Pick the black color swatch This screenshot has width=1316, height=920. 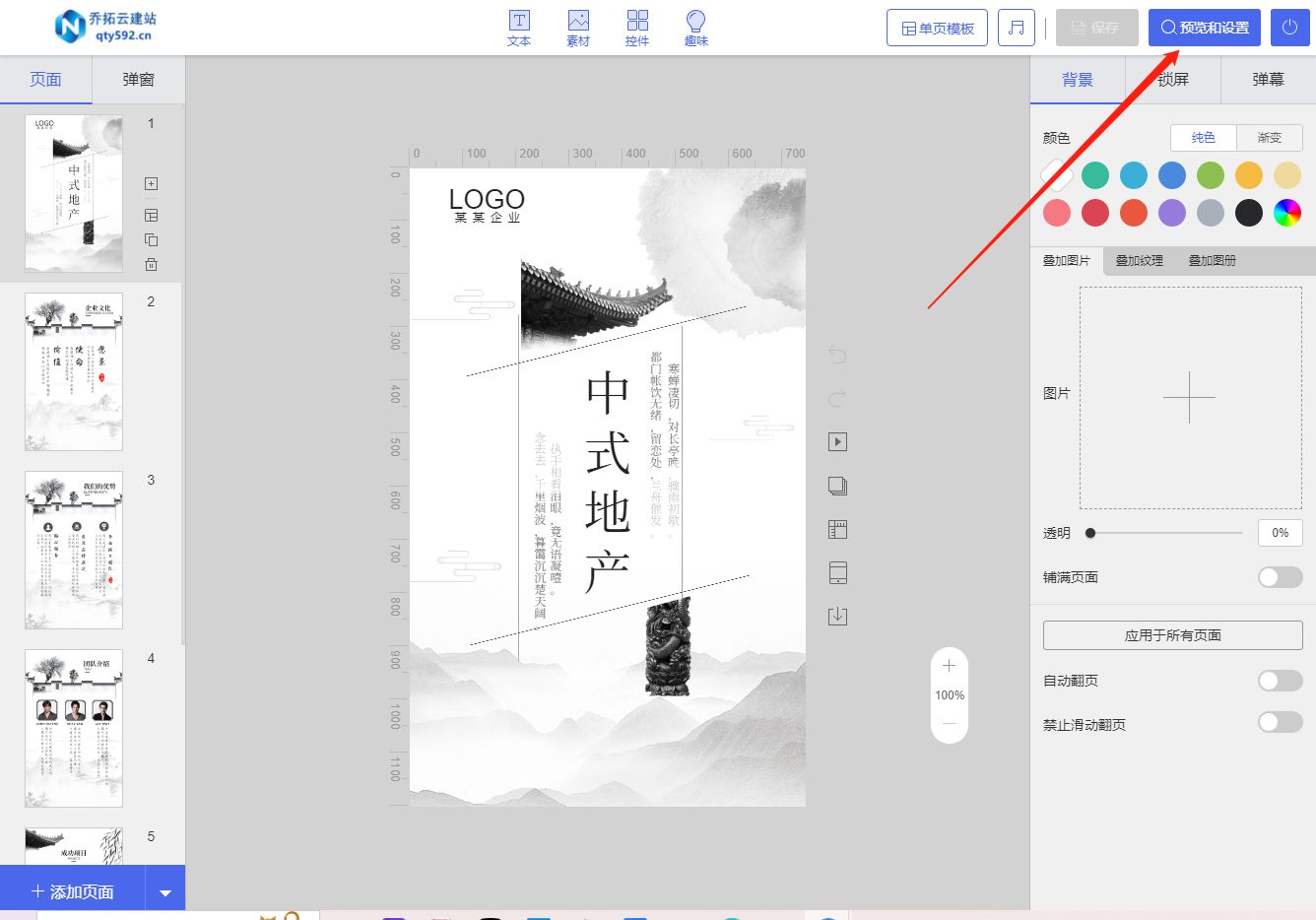1249,213
